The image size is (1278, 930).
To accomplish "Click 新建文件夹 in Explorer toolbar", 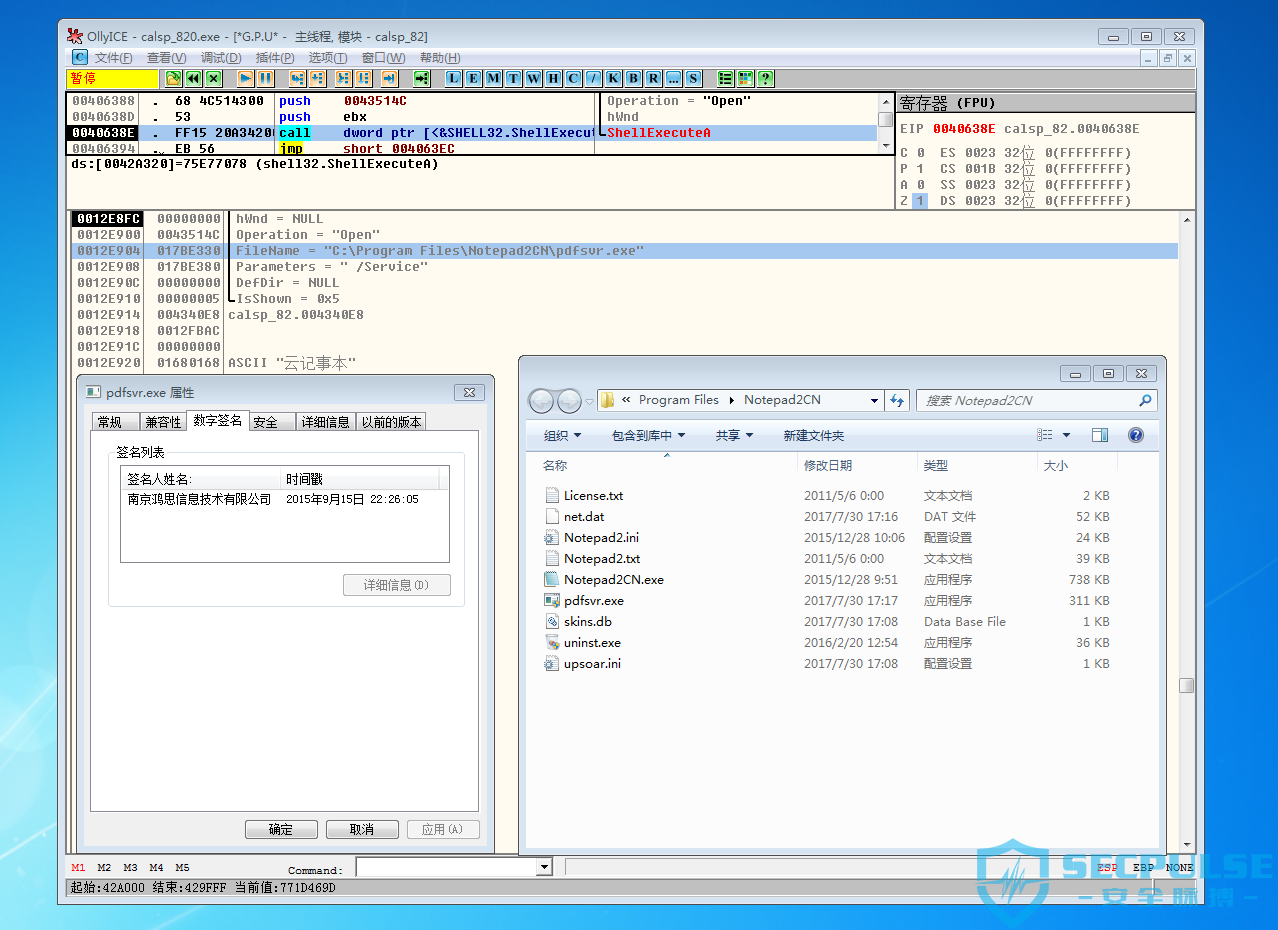I will point(814,436).
